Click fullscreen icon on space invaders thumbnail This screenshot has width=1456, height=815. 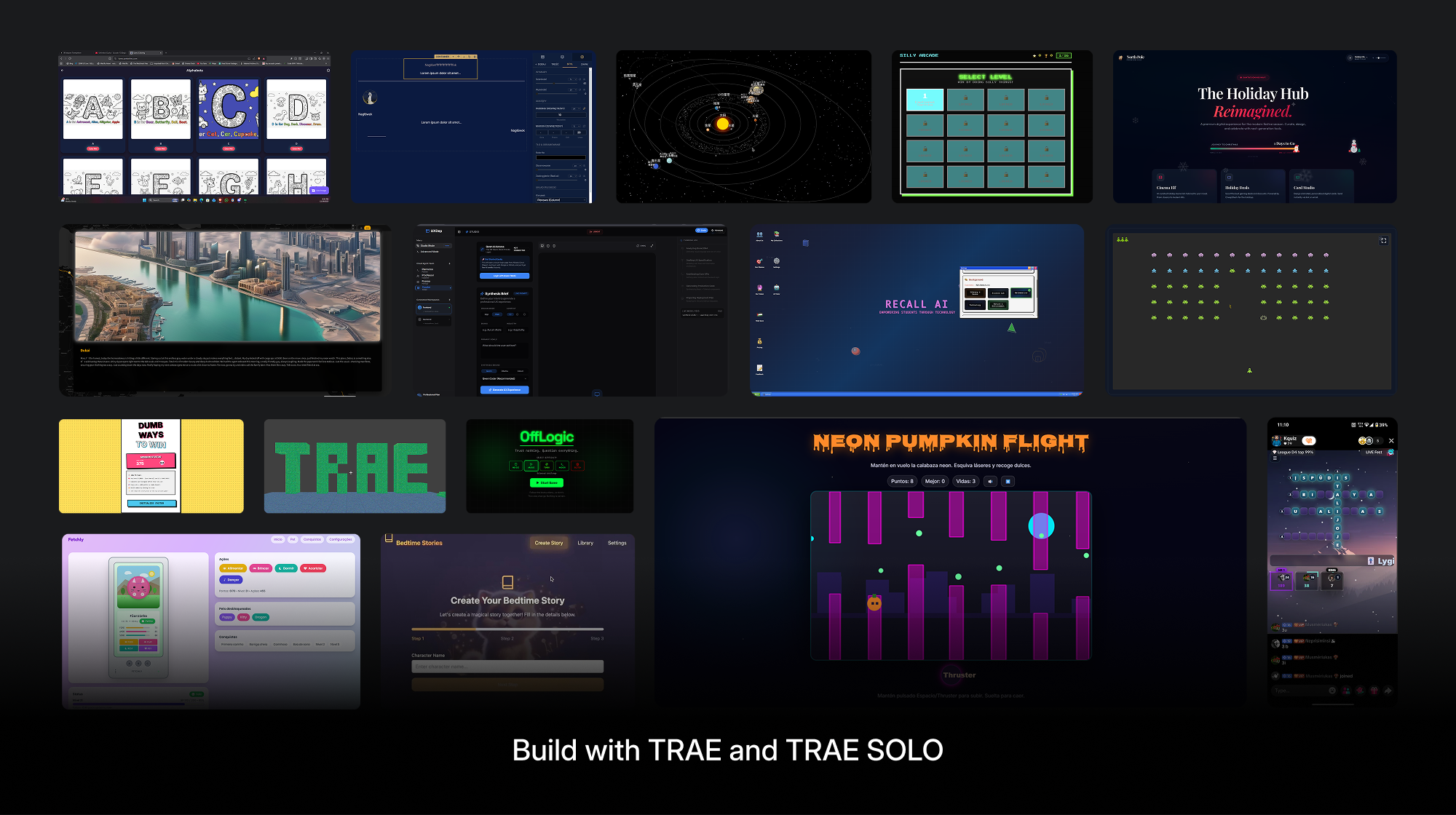point(1384,240)
